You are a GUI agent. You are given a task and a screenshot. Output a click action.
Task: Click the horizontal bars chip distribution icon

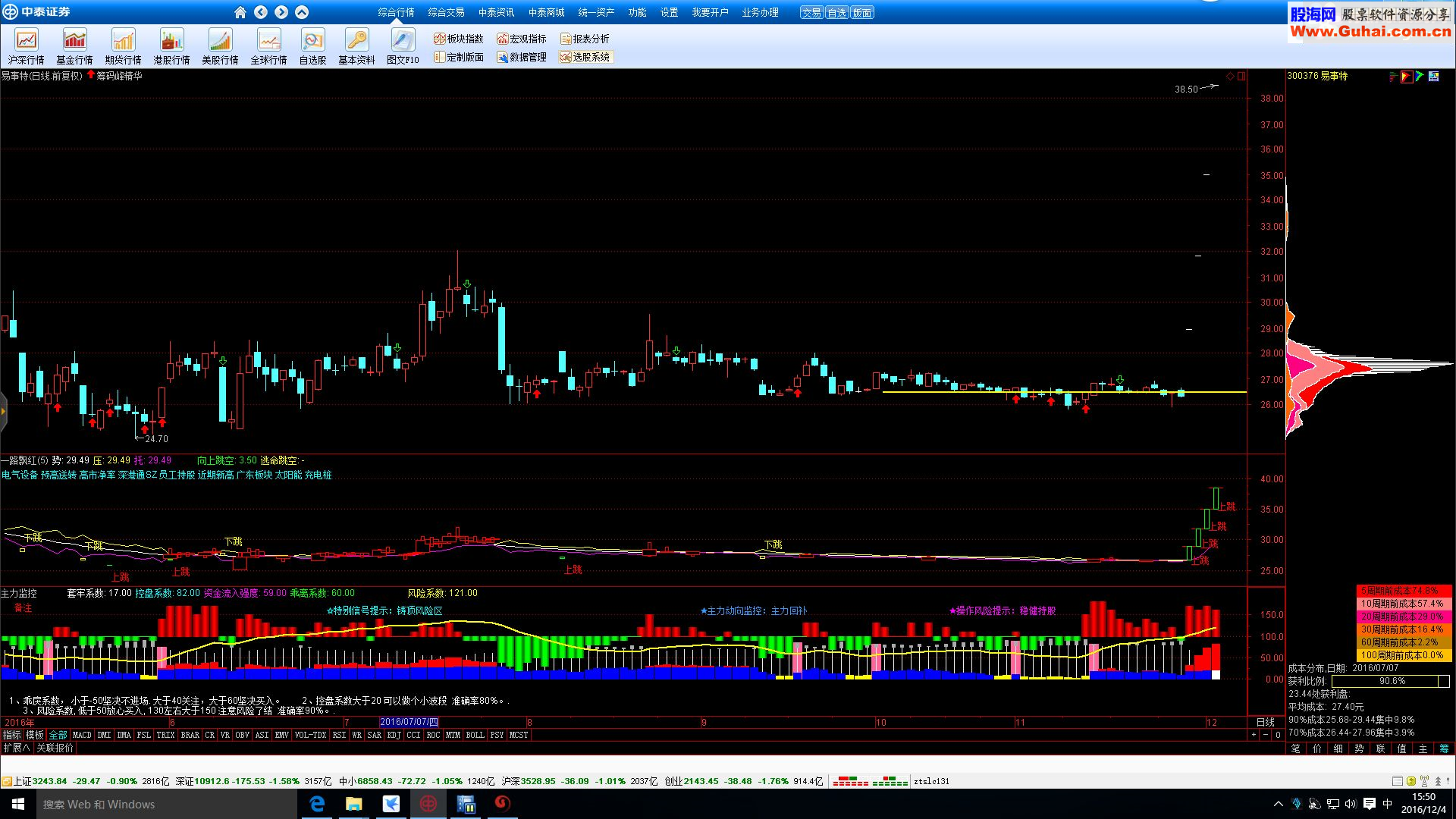[x=1393, y=77]
